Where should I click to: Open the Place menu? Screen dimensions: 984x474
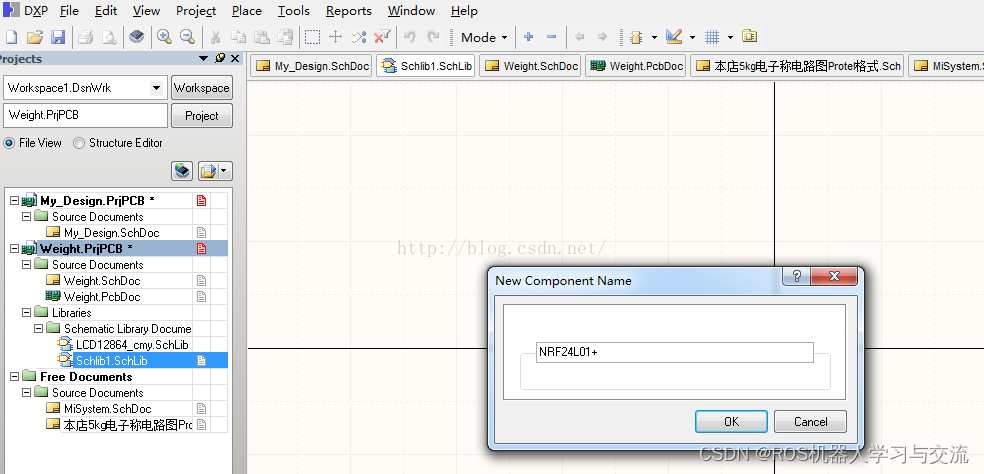pyautogui.click(x=247, y=11)
